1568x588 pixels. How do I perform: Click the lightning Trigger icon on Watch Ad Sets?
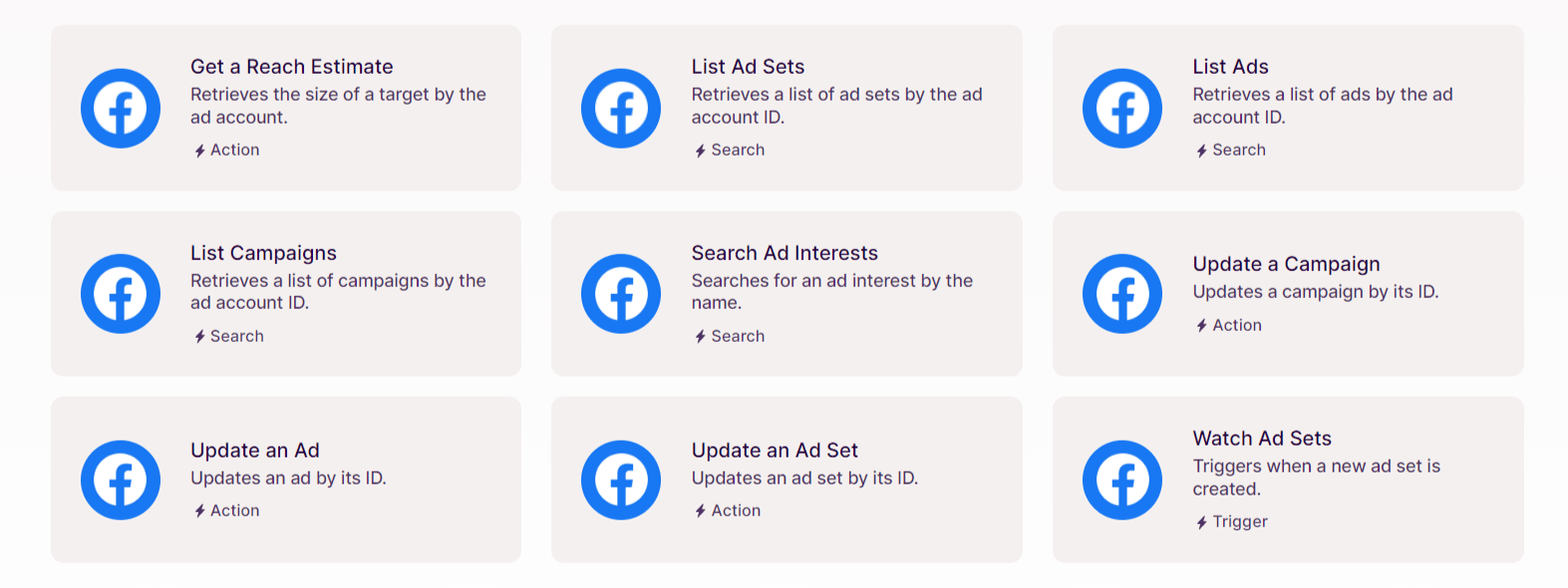point(1201,521)
